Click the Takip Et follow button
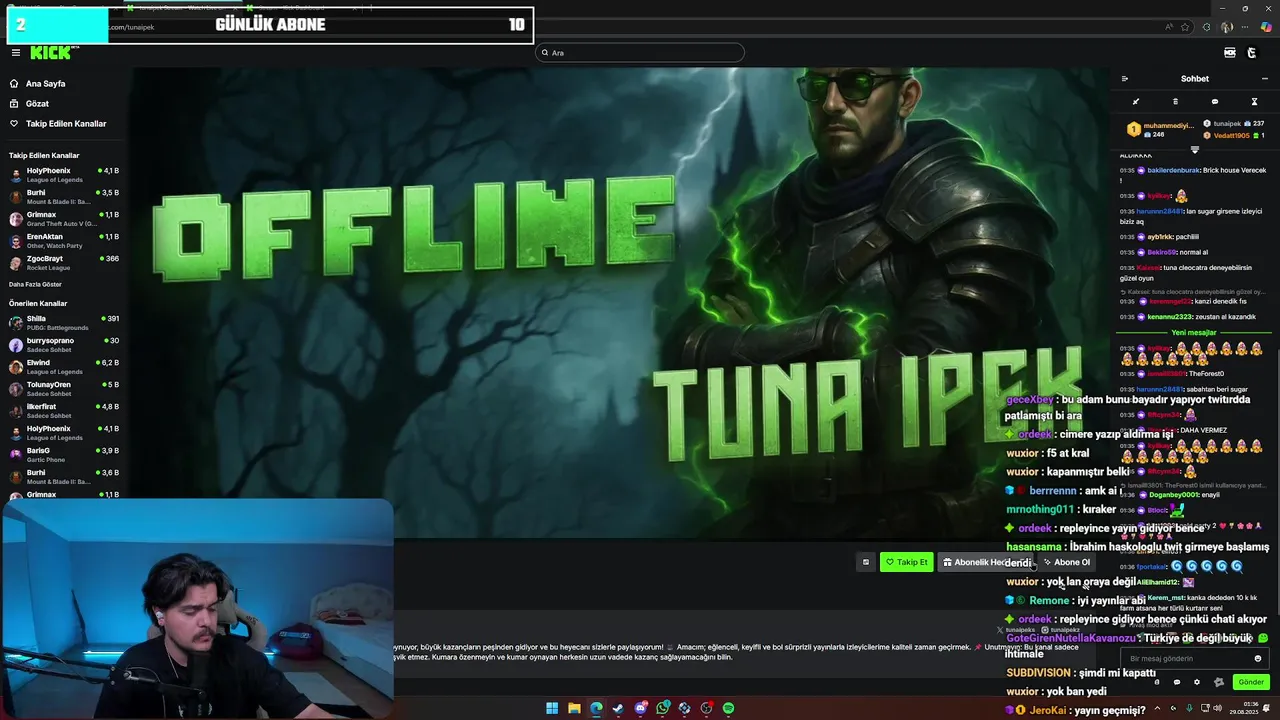This screenshot has height=720, width=1280. [x=906, y=562]
